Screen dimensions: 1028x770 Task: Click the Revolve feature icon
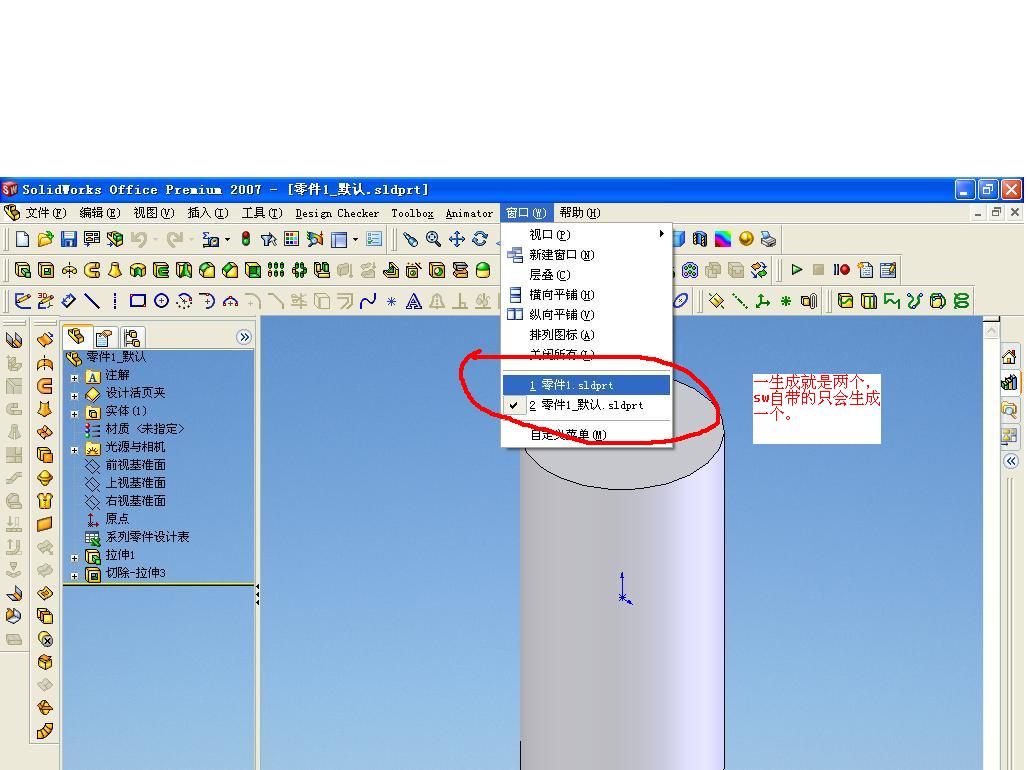tap(69, 270)
